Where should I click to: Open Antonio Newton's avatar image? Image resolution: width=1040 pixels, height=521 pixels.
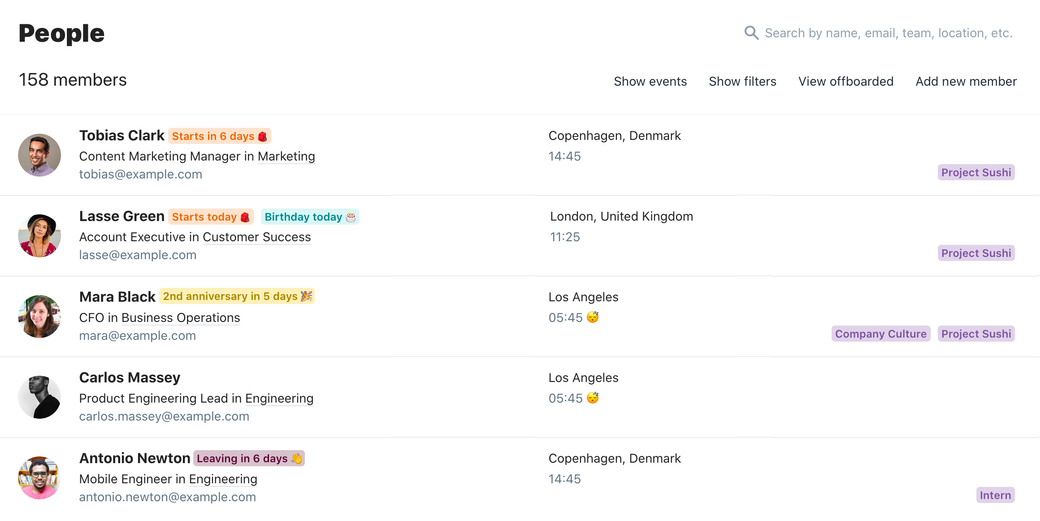(x=40, y=478)
